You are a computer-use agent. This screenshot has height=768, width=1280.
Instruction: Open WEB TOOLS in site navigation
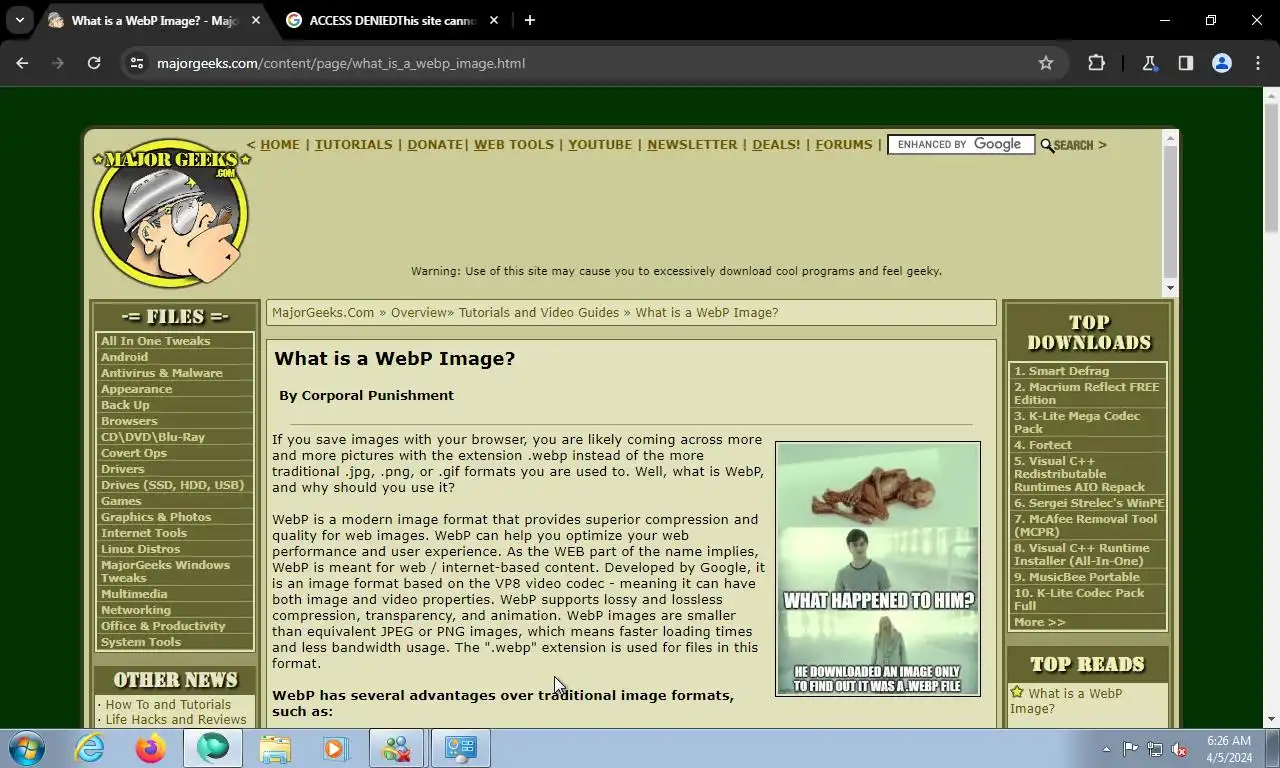pyautogui.click(x=514, y=145)
